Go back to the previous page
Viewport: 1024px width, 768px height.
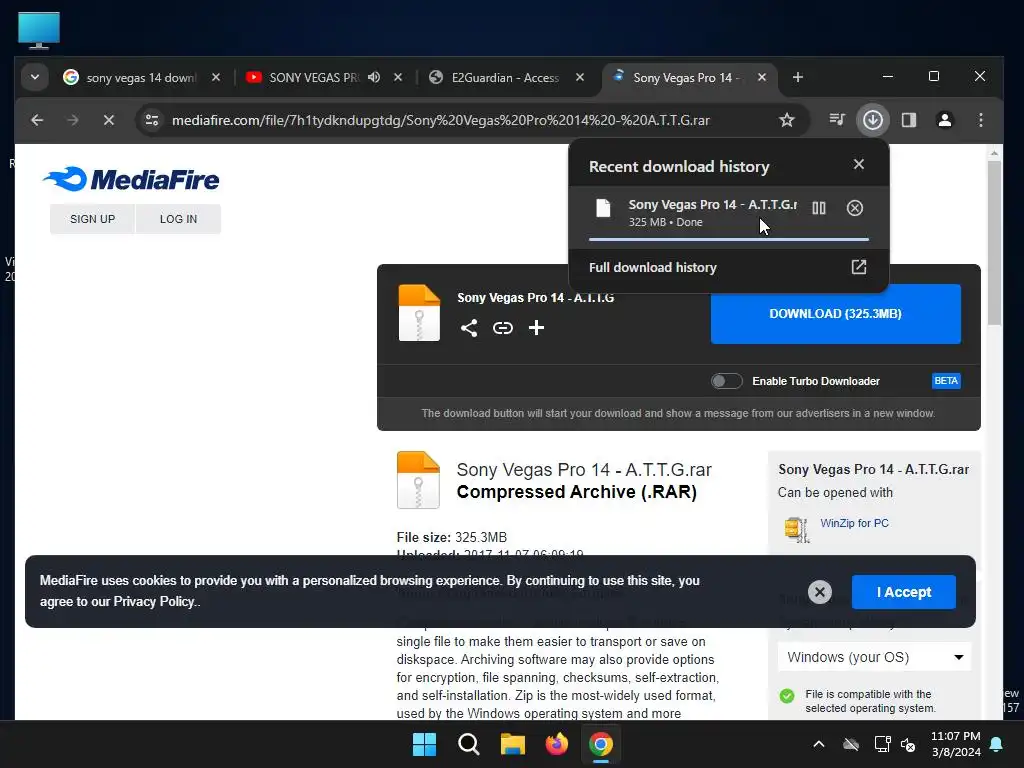(37, 120)
